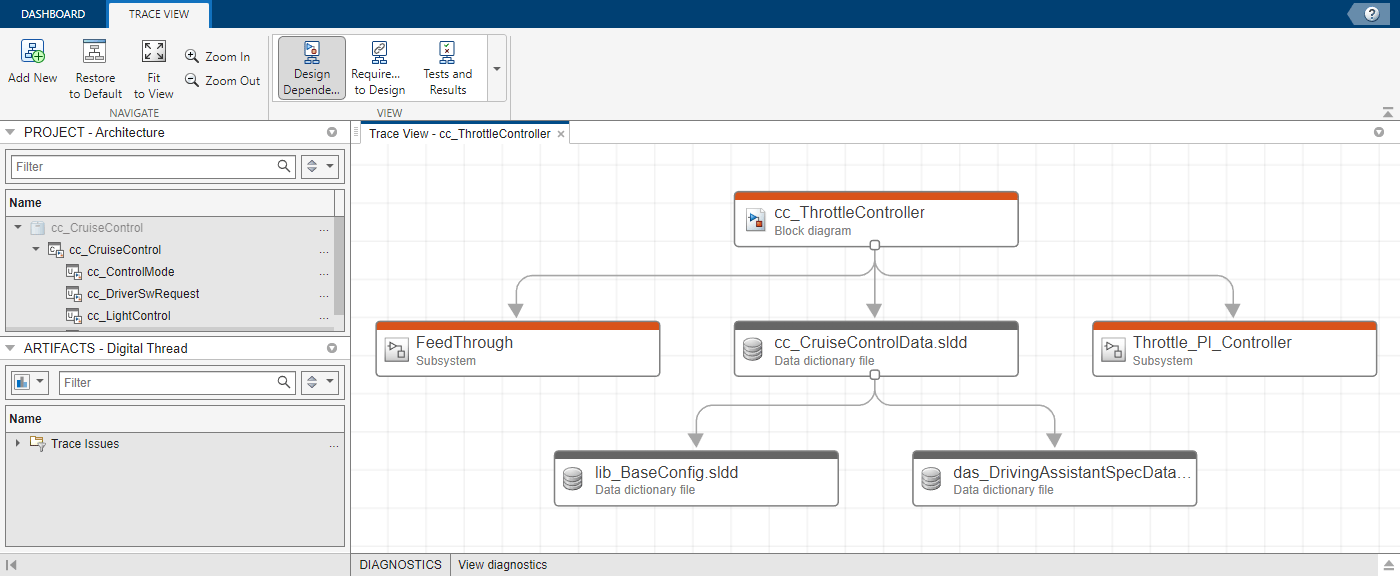Click Zoom In in Navigate section
Image resolution: width=1400 pixels, height=576 pixels.
(218, 57)
